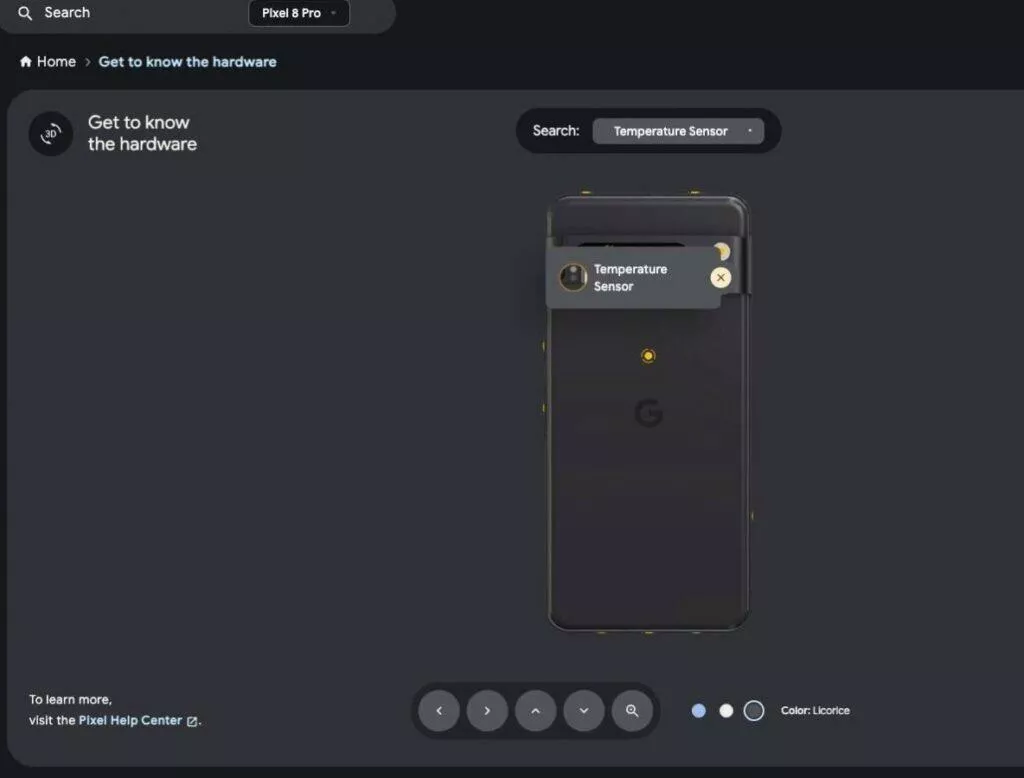Viewport: 1024px width, 778px height.
Task: Select the yellow hotspot above the G logo
Action: click(x=648, y=356)
